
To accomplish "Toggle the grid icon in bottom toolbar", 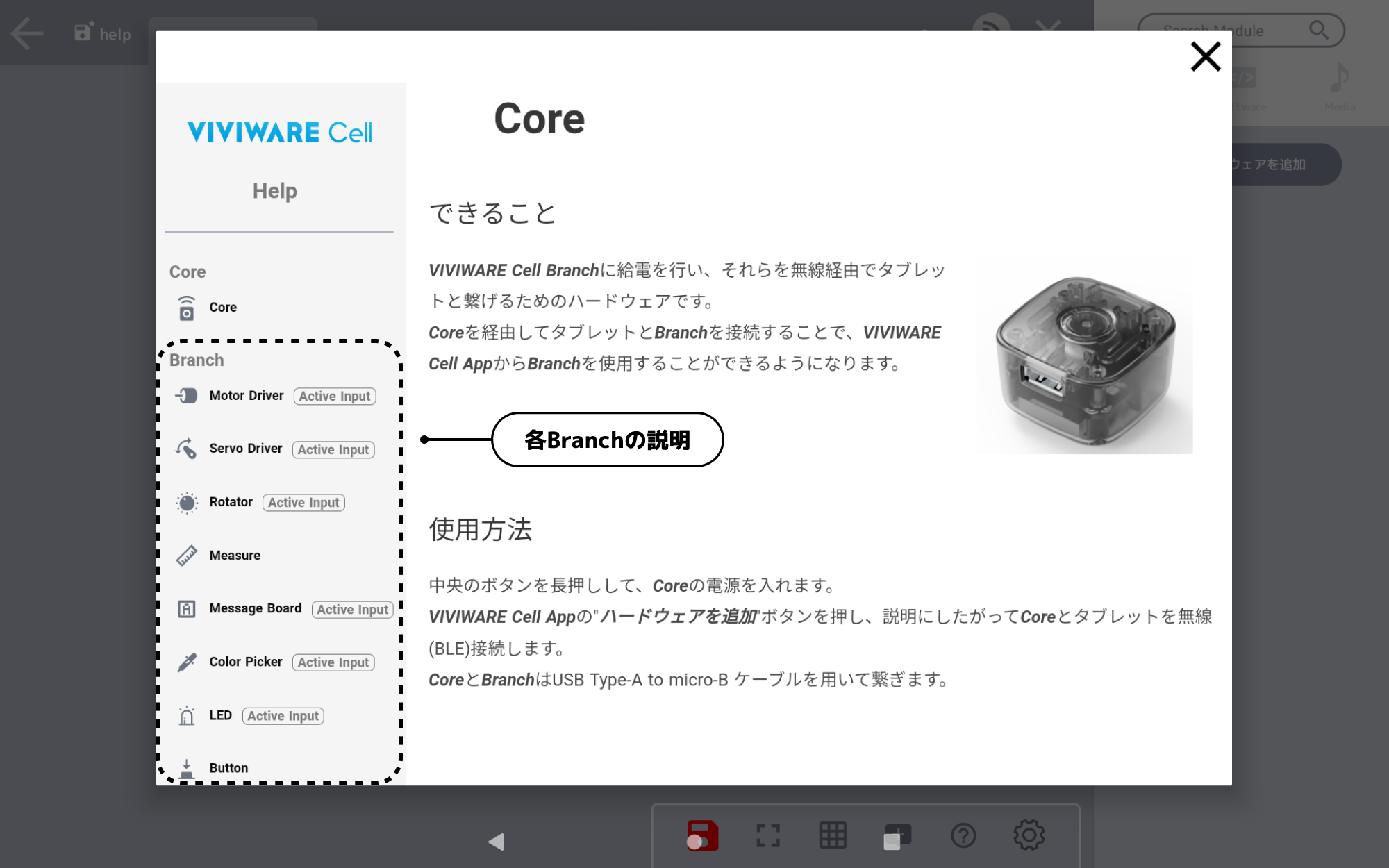I will tap(833, 835).
